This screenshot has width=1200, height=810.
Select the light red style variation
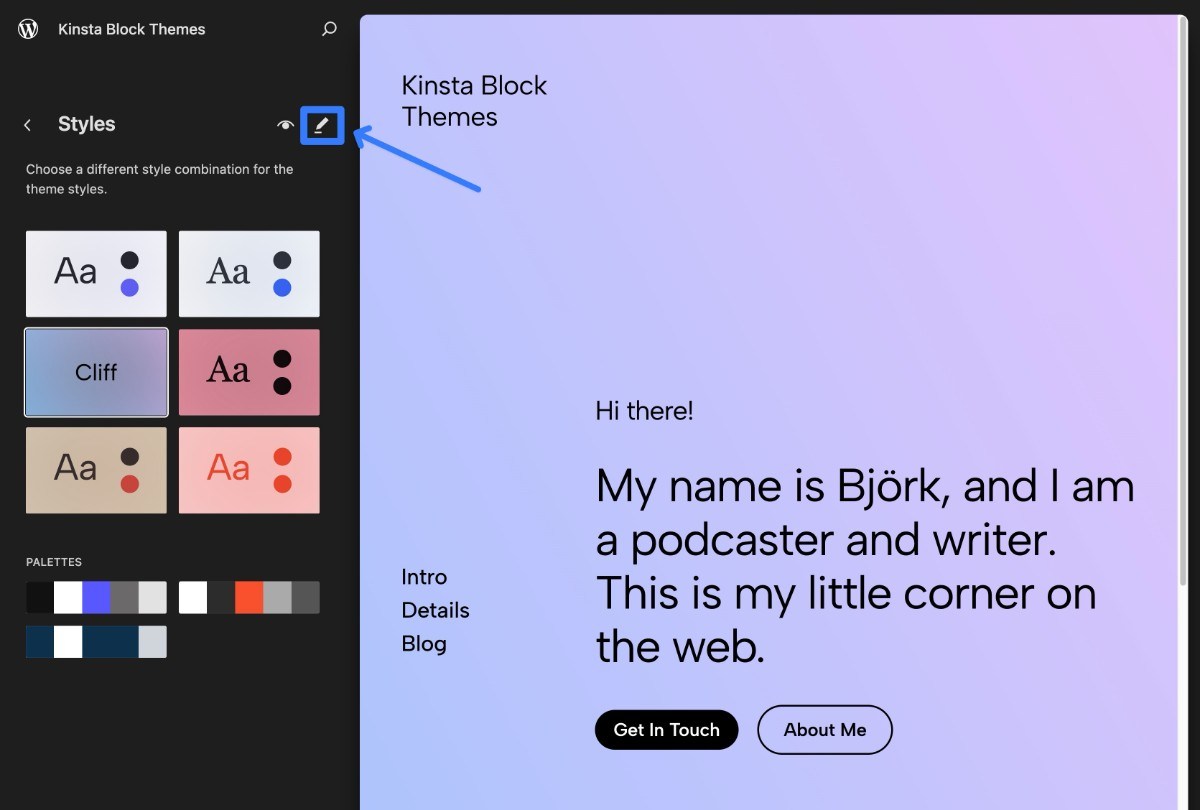[x=249, y=470]
